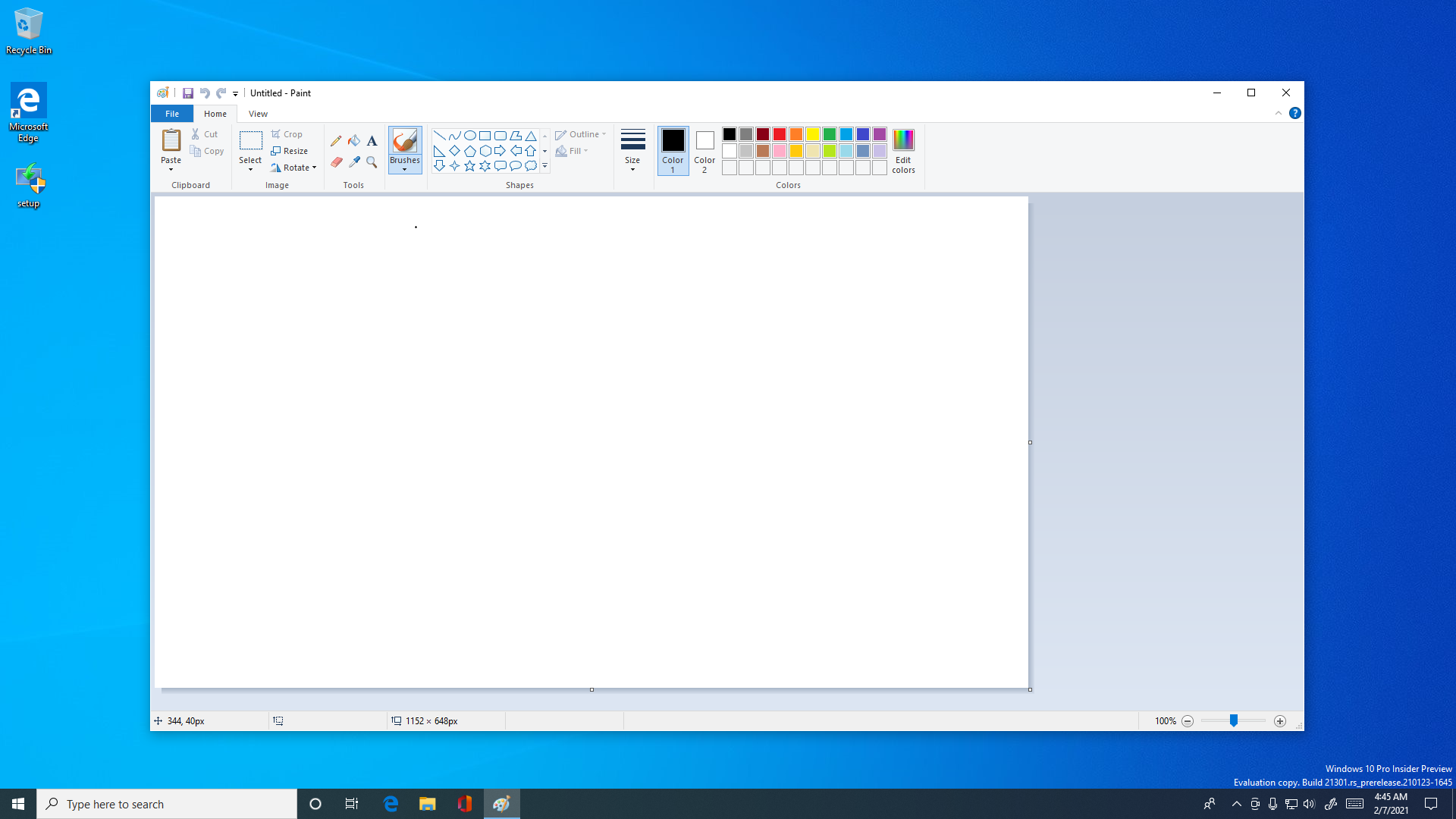Viewport: 1456px width, 819px height.
Task: Open the Edit colors dialog
Action: (903, 150)
